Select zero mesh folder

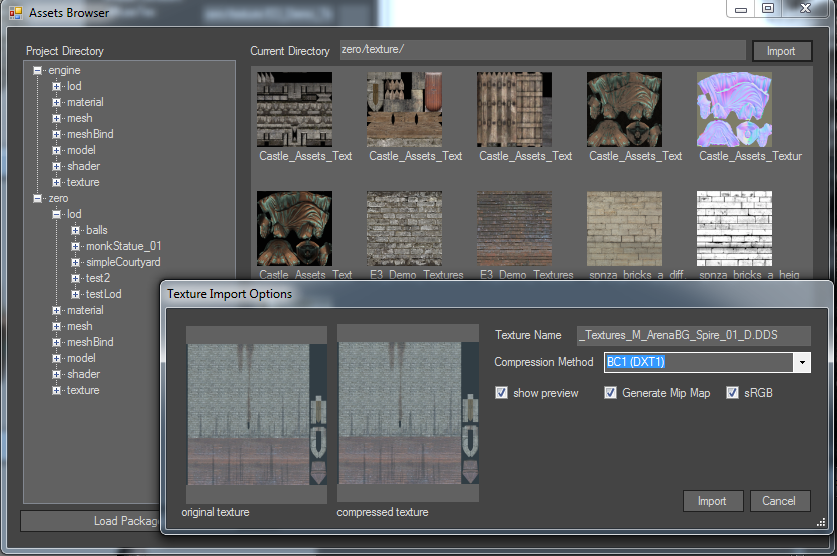80,327
